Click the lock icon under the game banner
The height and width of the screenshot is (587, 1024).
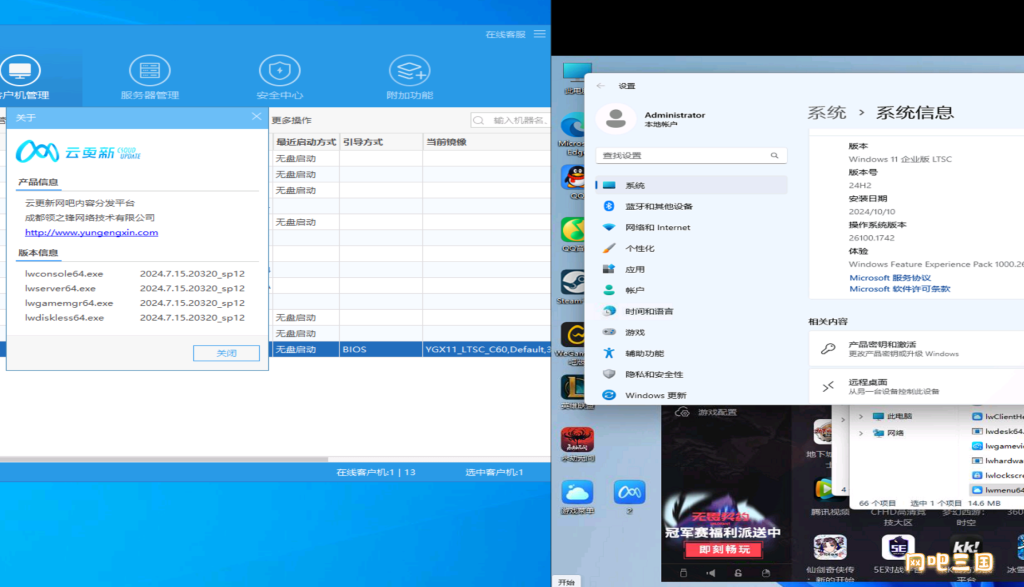(x=738, y=573)
